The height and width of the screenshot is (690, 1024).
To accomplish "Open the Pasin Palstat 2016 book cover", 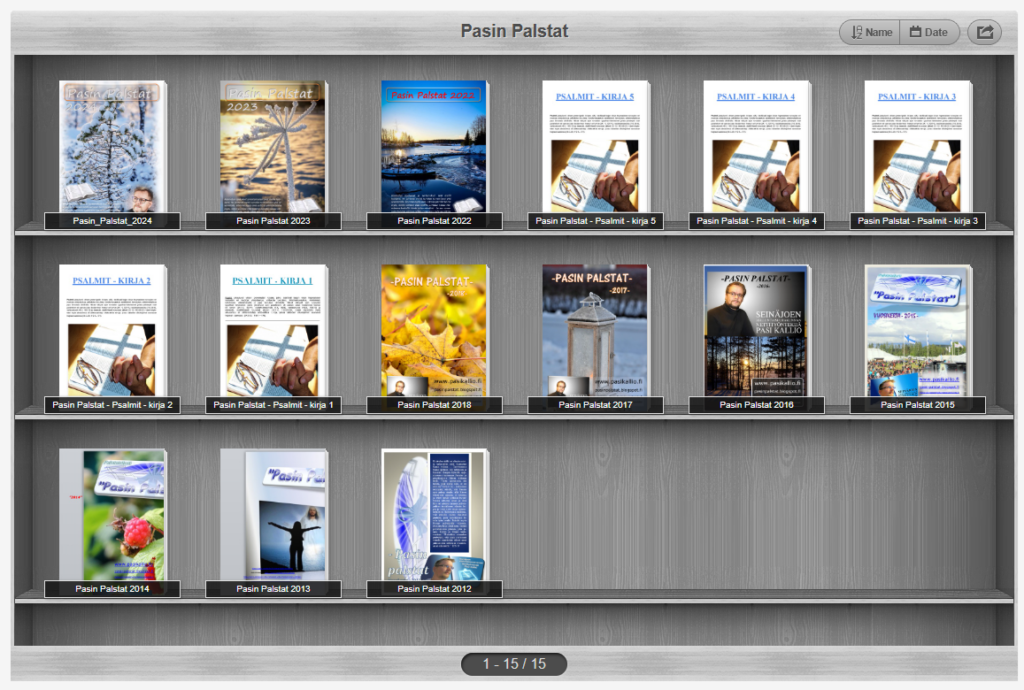I will (756, 330).
